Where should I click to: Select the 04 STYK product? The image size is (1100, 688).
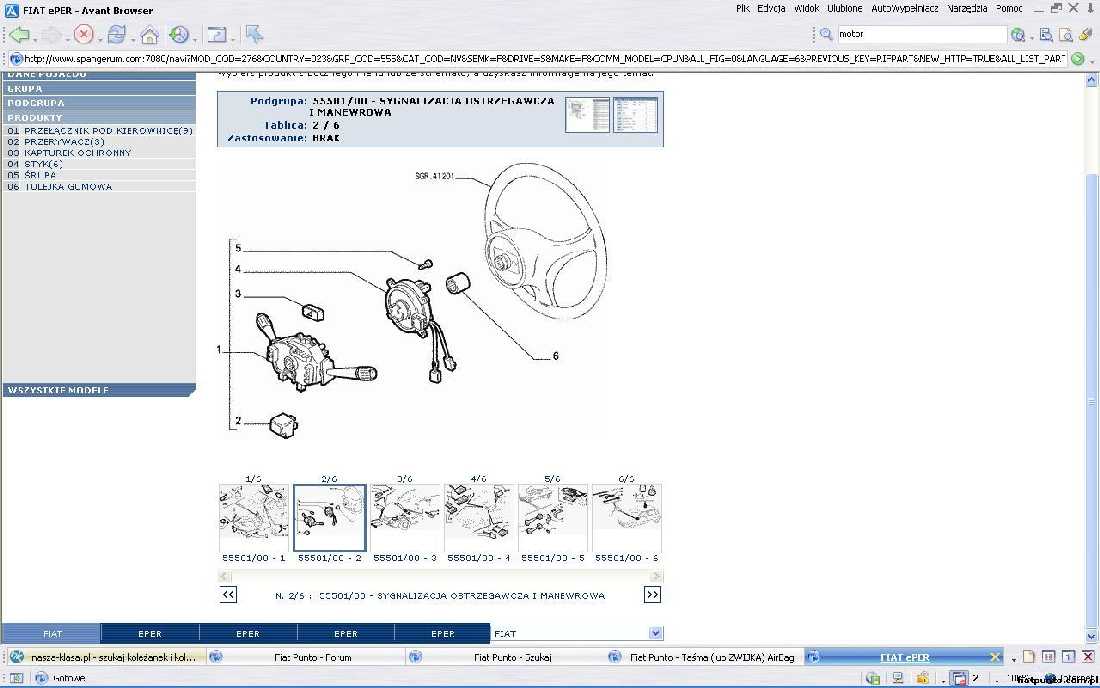point(35,164)
